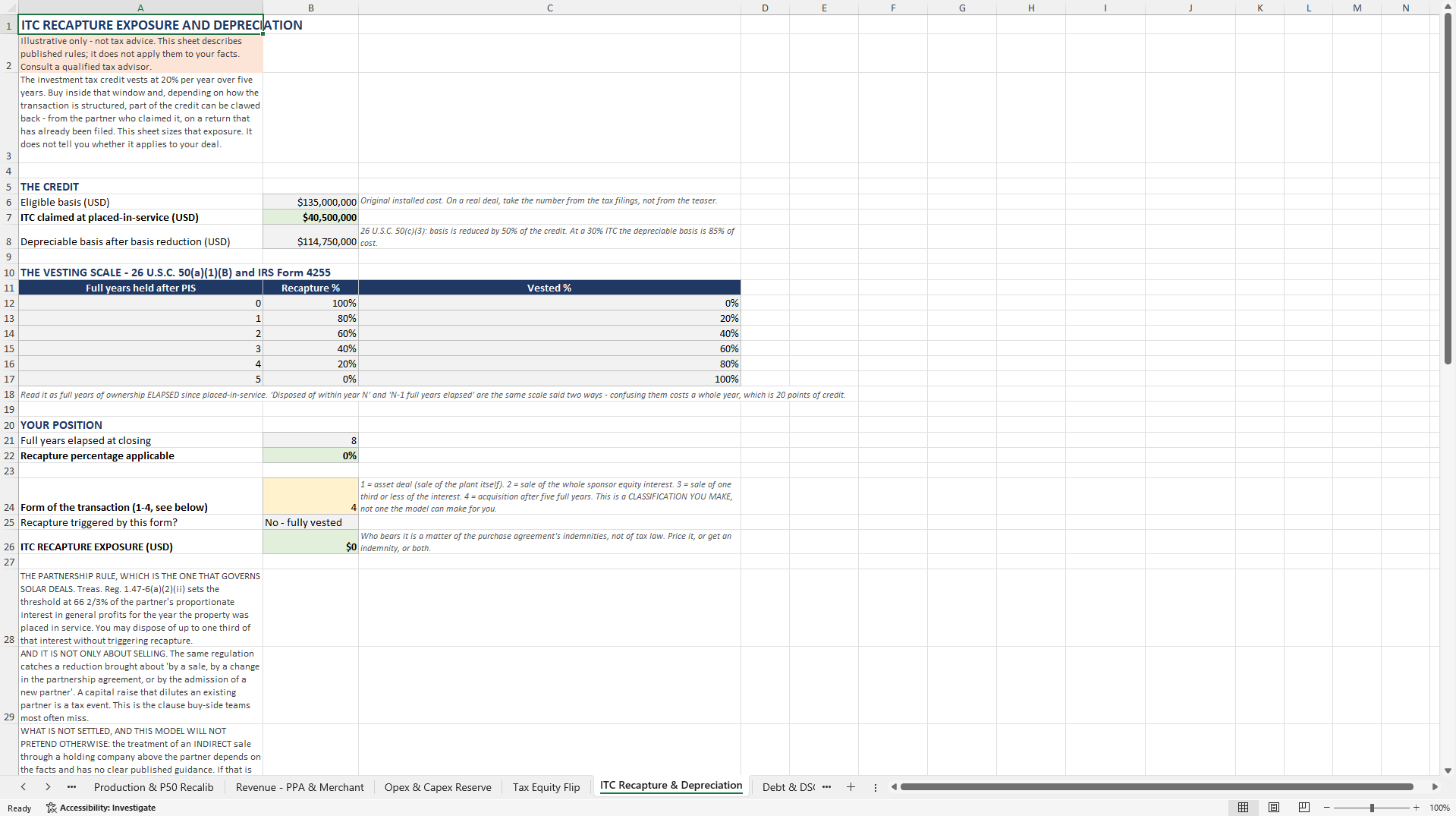Click depreciable basis value $114,750,000
This screenshot has width=1456, height=816.
pos(311,237)
